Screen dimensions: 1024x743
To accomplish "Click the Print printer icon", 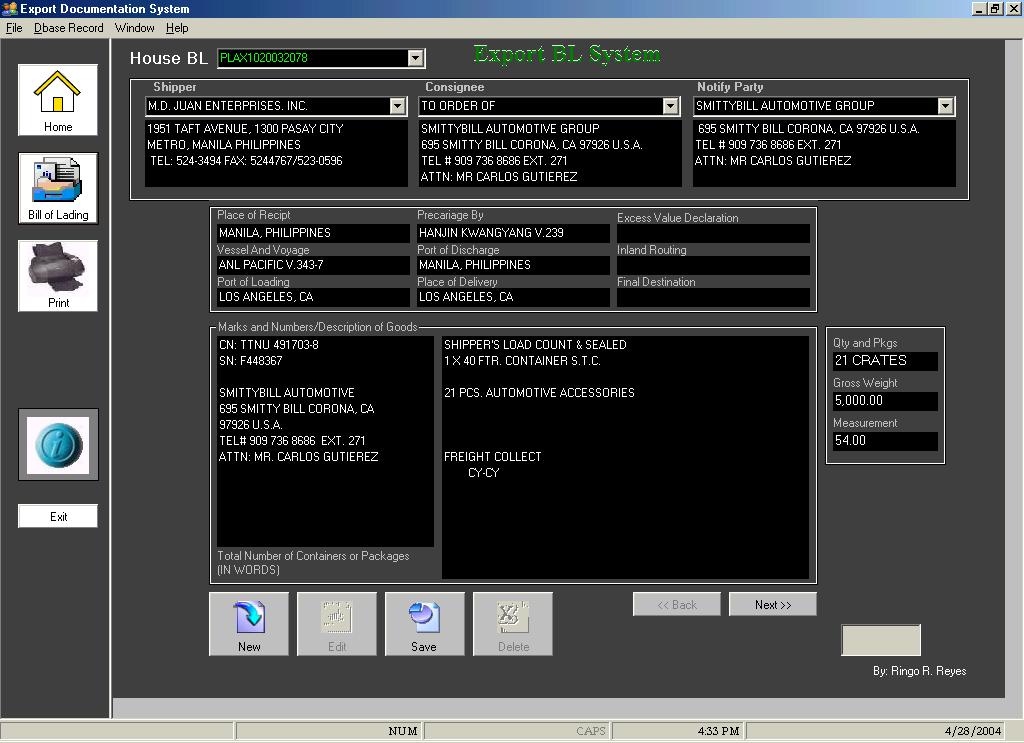I will (x=57, y=276).
